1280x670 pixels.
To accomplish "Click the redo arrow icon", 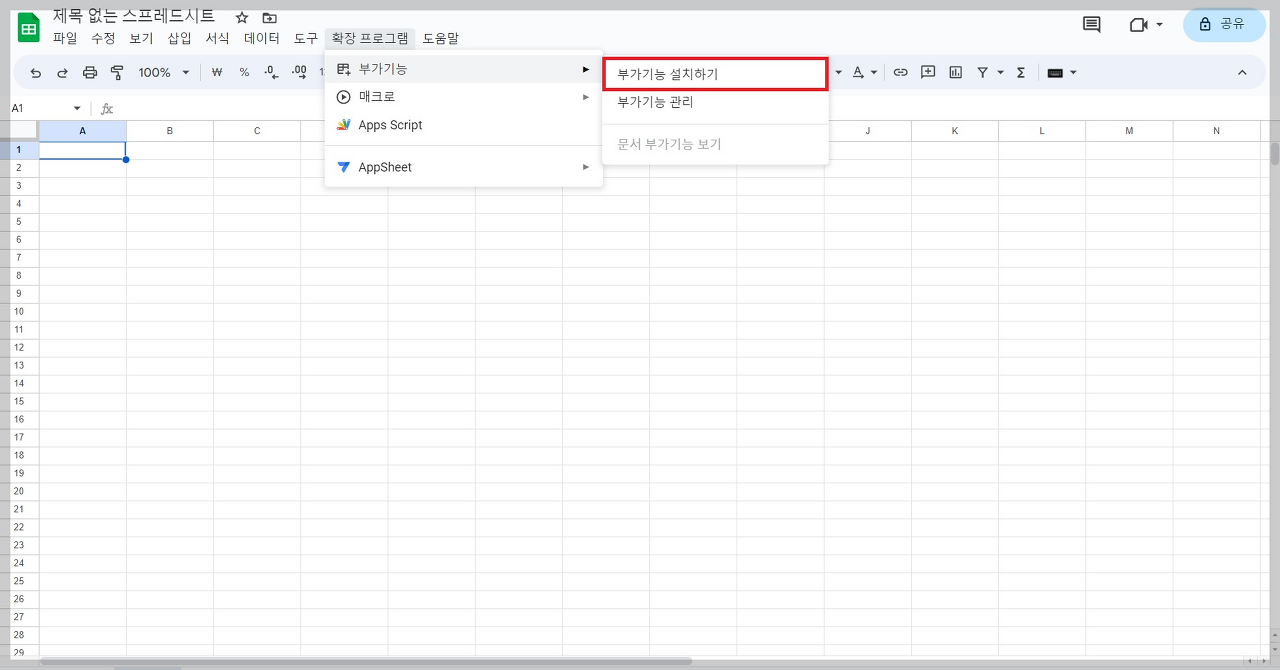I will (62, 73).
